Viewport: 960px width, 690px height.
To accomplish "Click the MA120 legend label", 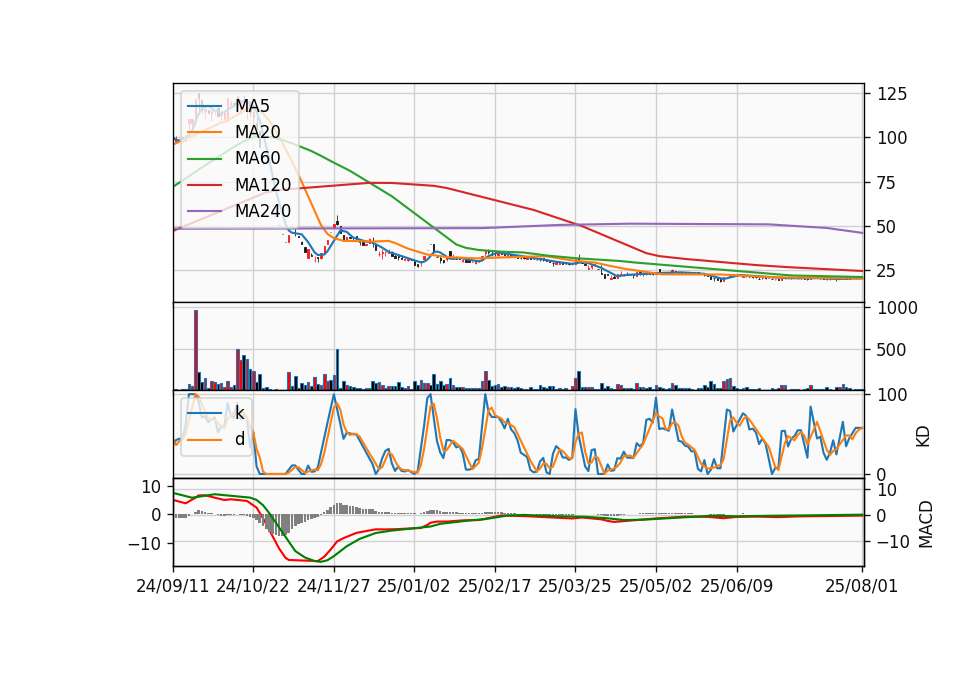I will [263, 185].
